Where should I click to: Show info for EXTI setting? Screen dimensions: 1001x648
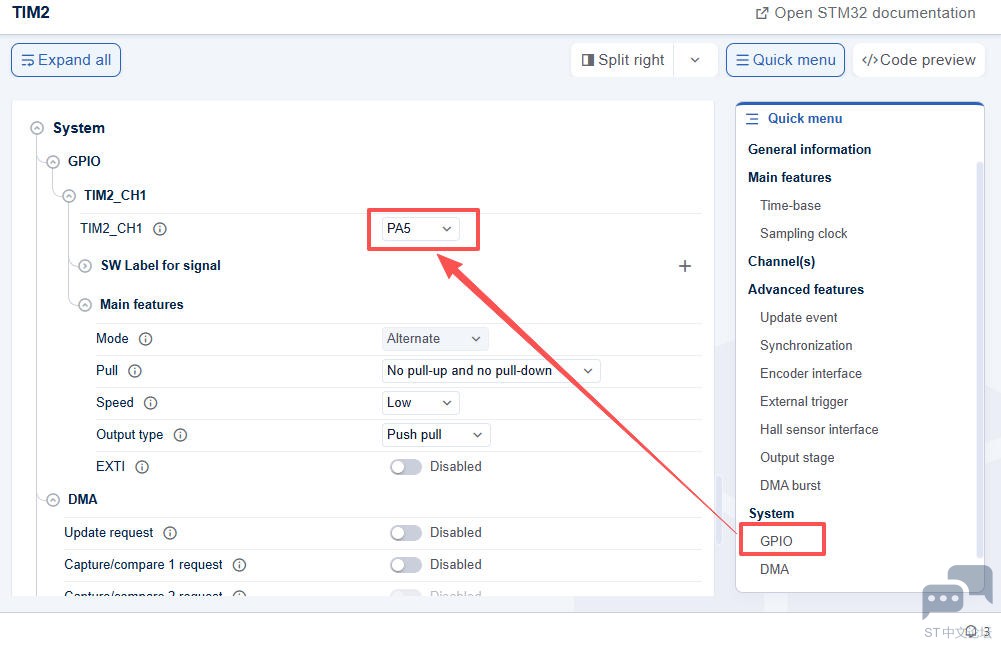tap(142, 467)
